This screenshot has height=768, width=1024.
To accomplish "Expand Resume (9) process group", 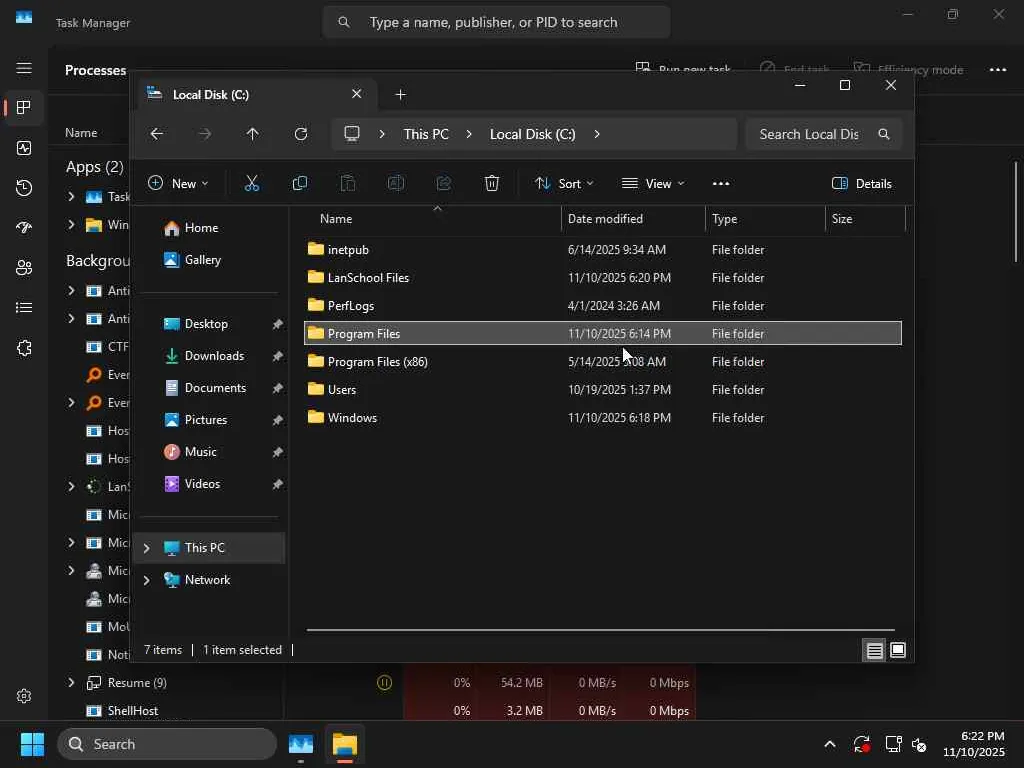I will (71, 682).
